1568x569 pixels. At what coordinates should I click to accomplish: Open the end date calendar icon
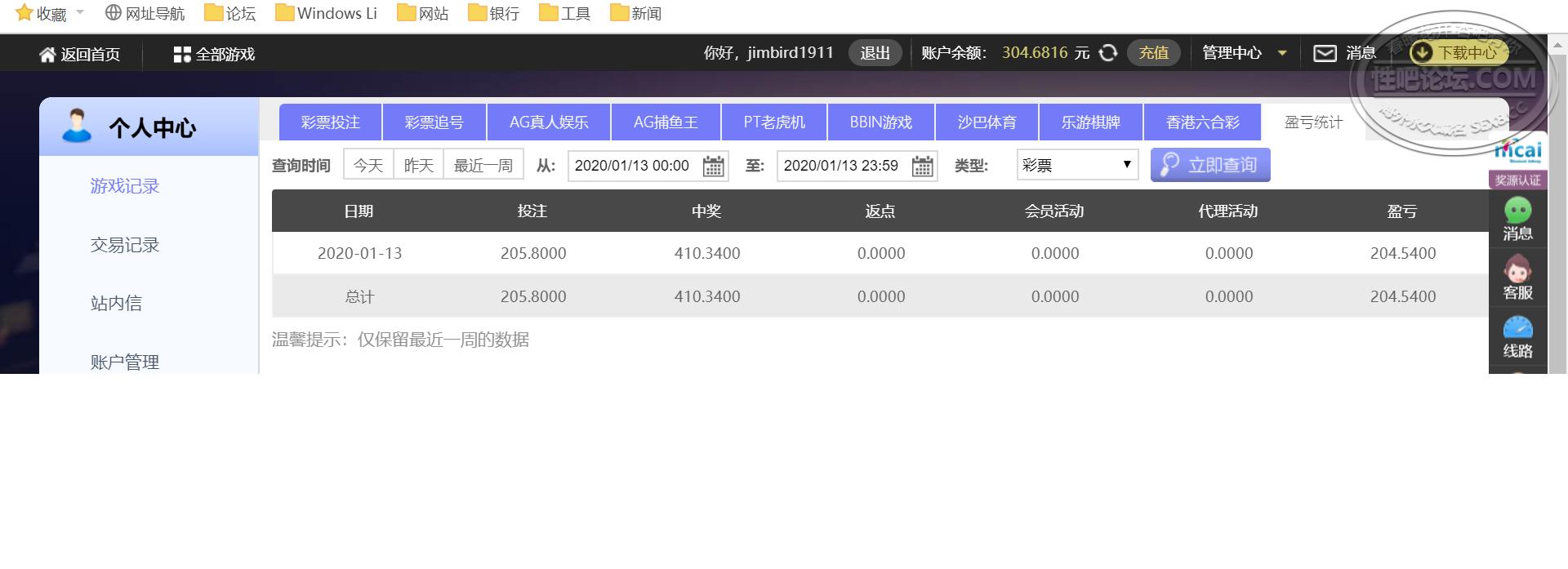pyautogui.click(x=922, y=166)
